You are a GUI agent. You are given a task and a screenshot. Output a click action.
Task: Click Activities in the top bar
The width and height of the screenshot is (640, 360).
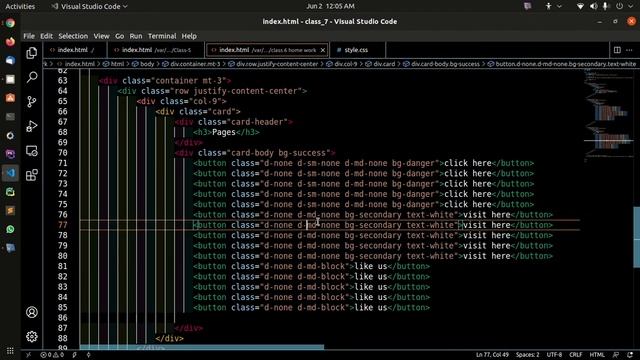click(x=20, y=6)
